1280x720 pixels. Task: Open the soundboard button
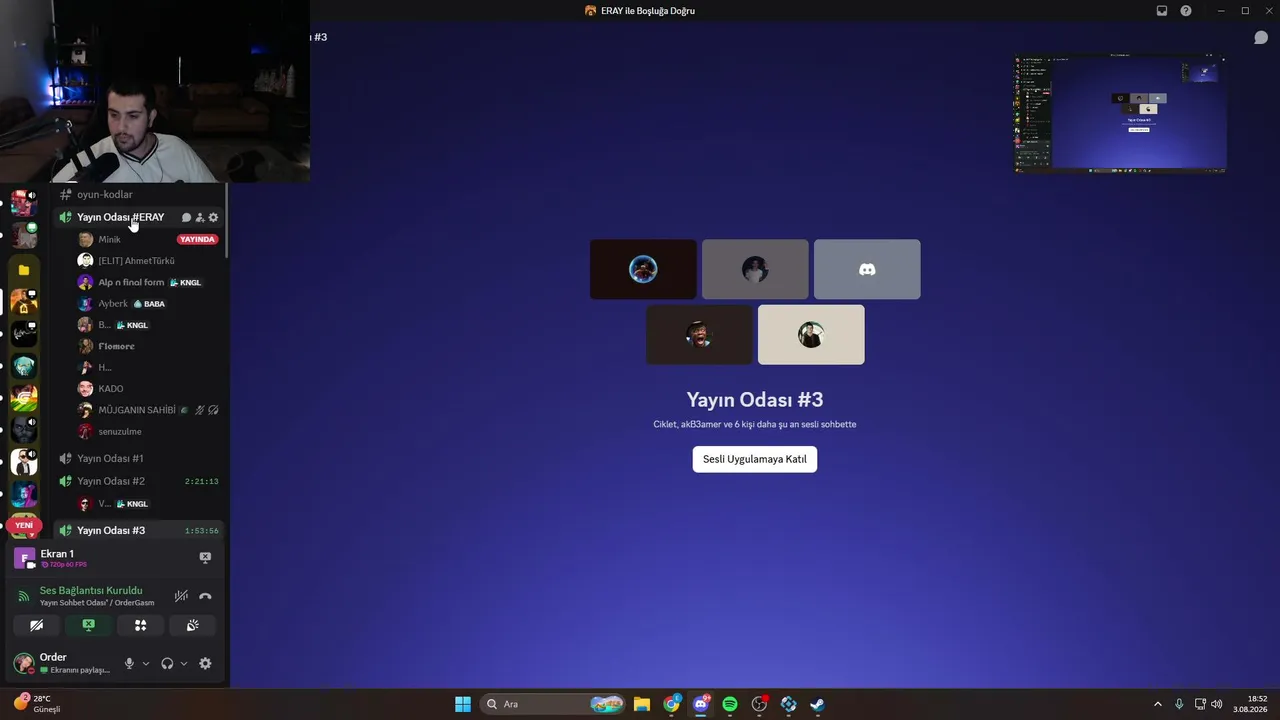click(193, 625)
